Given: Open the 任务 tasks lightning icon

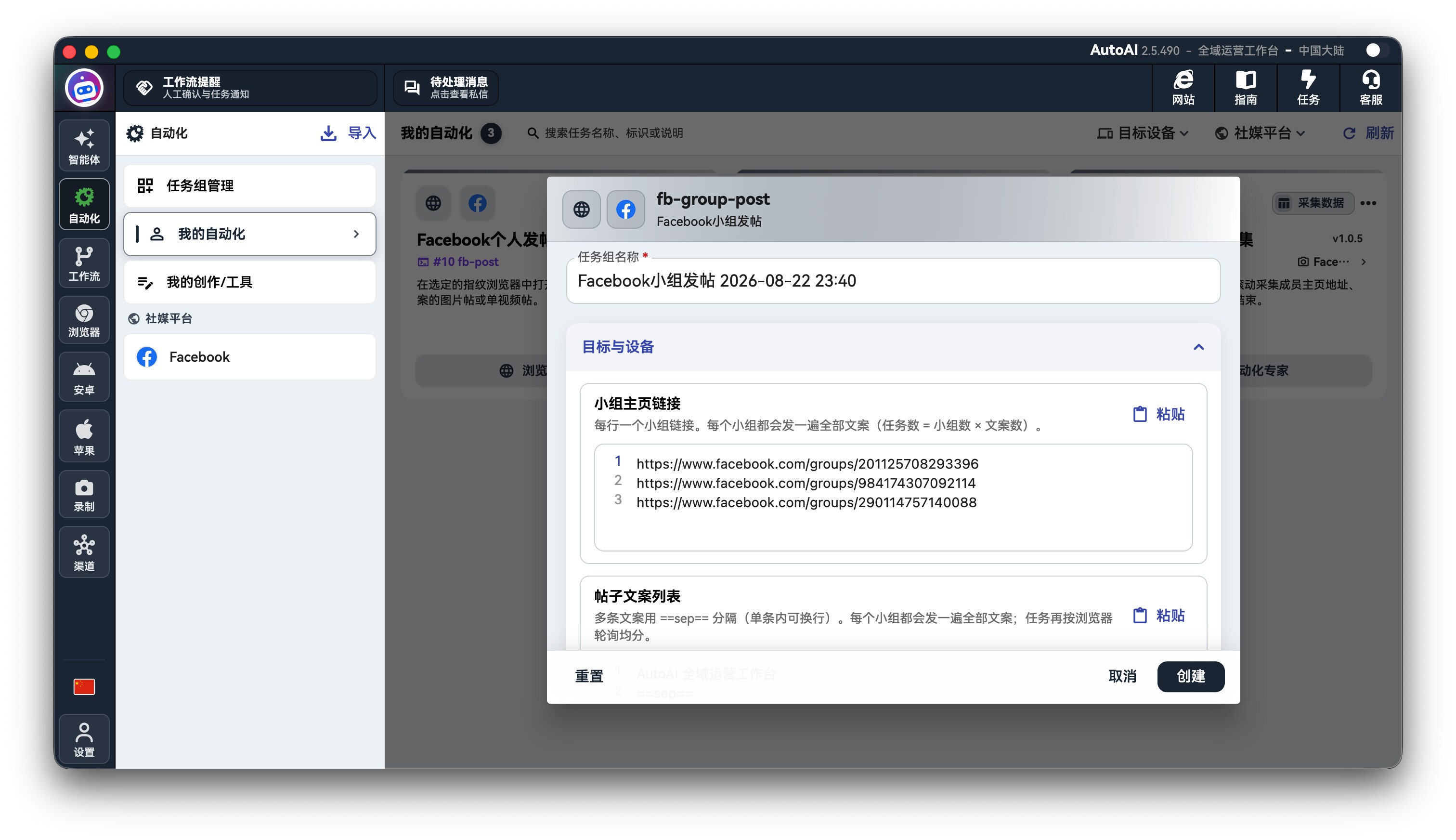Looking at the screenshot, I should [x=1308, y=88].
